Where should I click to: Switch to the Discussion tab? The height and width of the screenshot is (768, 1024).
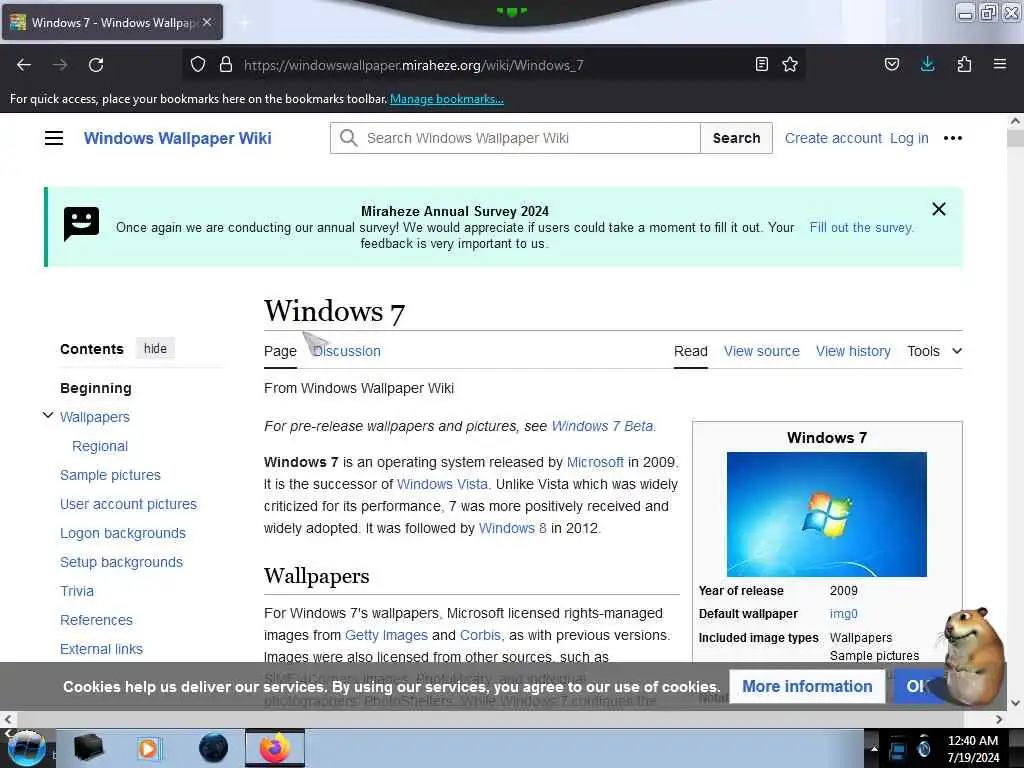tap(346, 351)
